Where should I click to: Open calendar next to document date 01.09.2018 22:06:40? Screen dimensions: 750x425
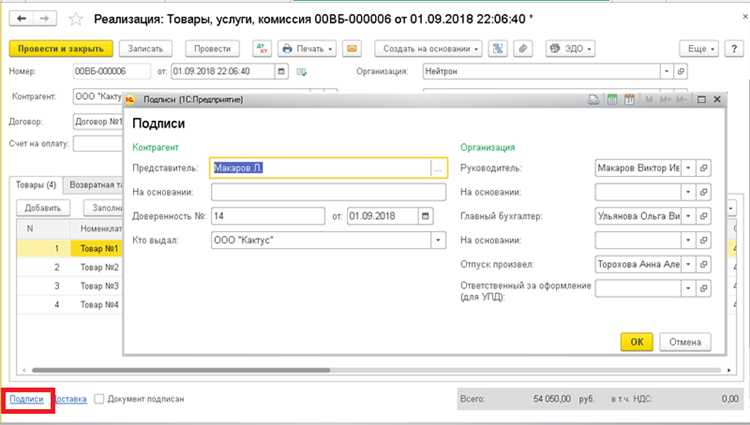tap(281, 72)
